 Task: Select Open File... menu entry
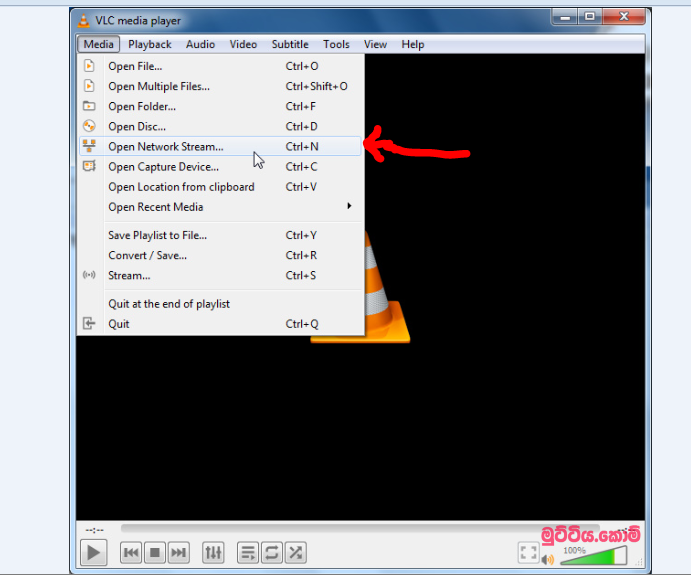point(220,66)
